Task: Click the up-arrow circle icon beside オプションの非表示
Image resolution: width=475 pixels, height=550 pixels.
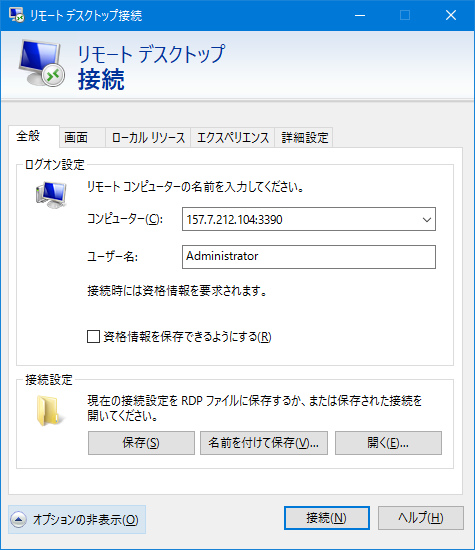Action: (x=19, y=519)
